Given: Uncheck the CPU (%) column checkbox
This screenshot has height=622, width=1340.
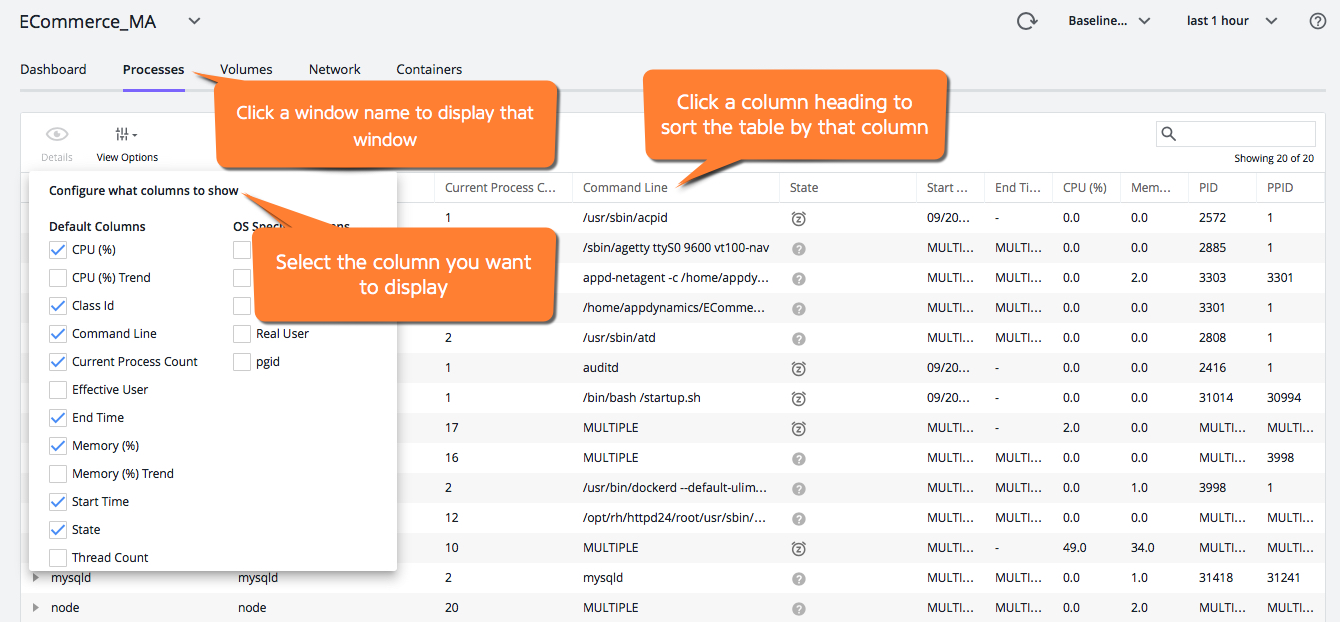Looking at the screenshot, I should (58, 250).
